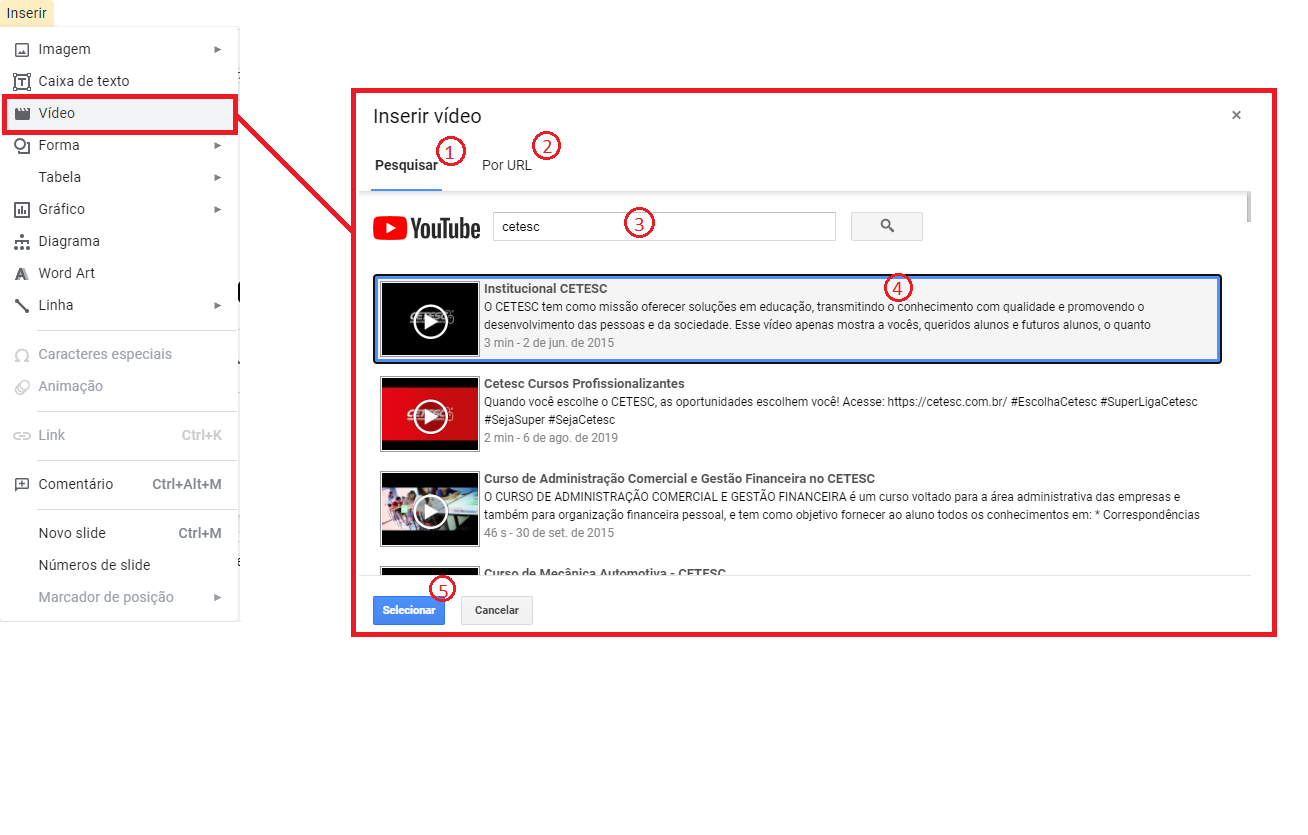Focus the YouTube search field

click(664, 226)
